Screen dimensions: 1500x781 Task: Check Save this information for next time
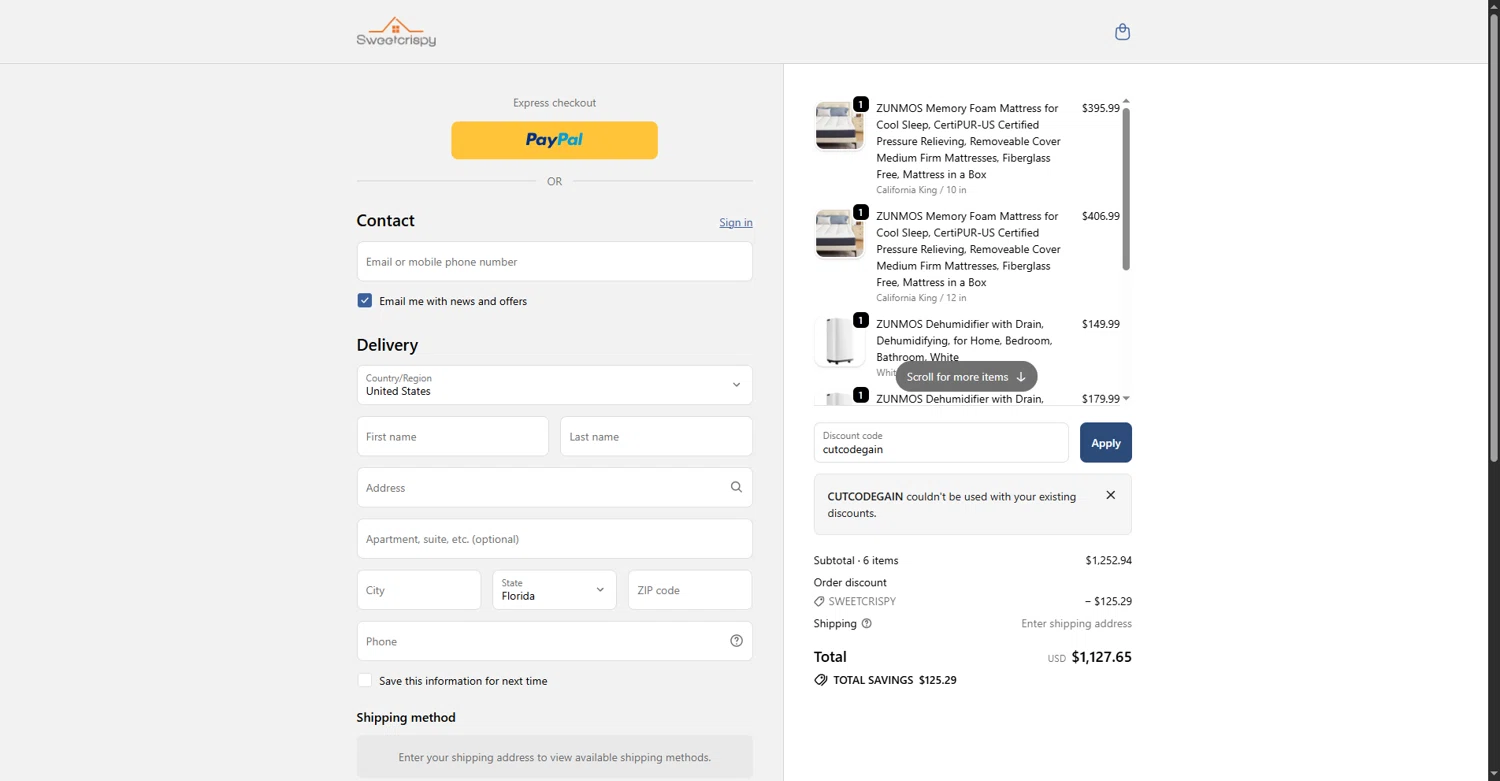tap(365, 680)
